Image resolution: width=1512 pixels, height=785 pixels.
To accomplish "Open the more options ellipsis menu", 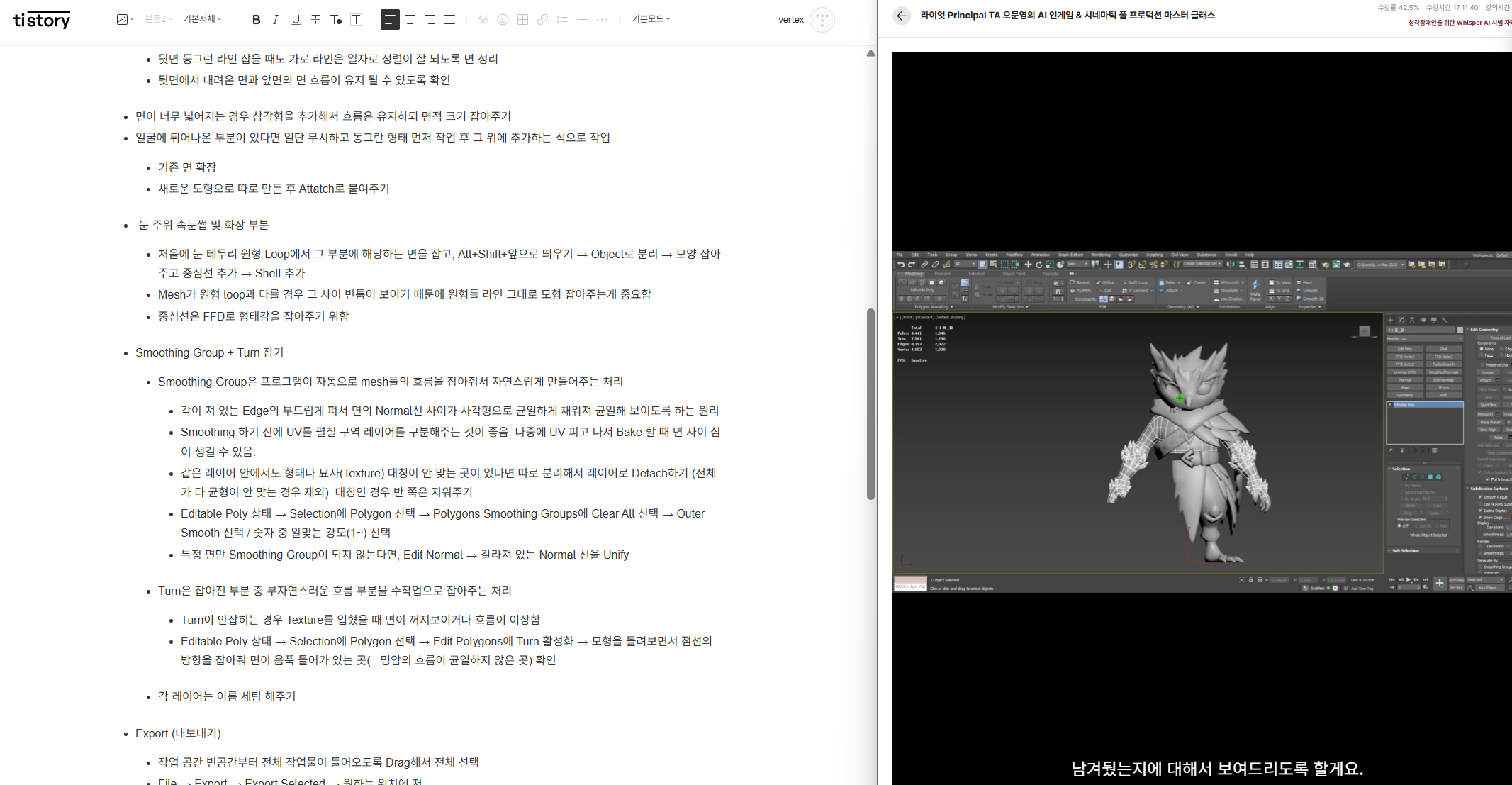I will (x=602, y=20).
